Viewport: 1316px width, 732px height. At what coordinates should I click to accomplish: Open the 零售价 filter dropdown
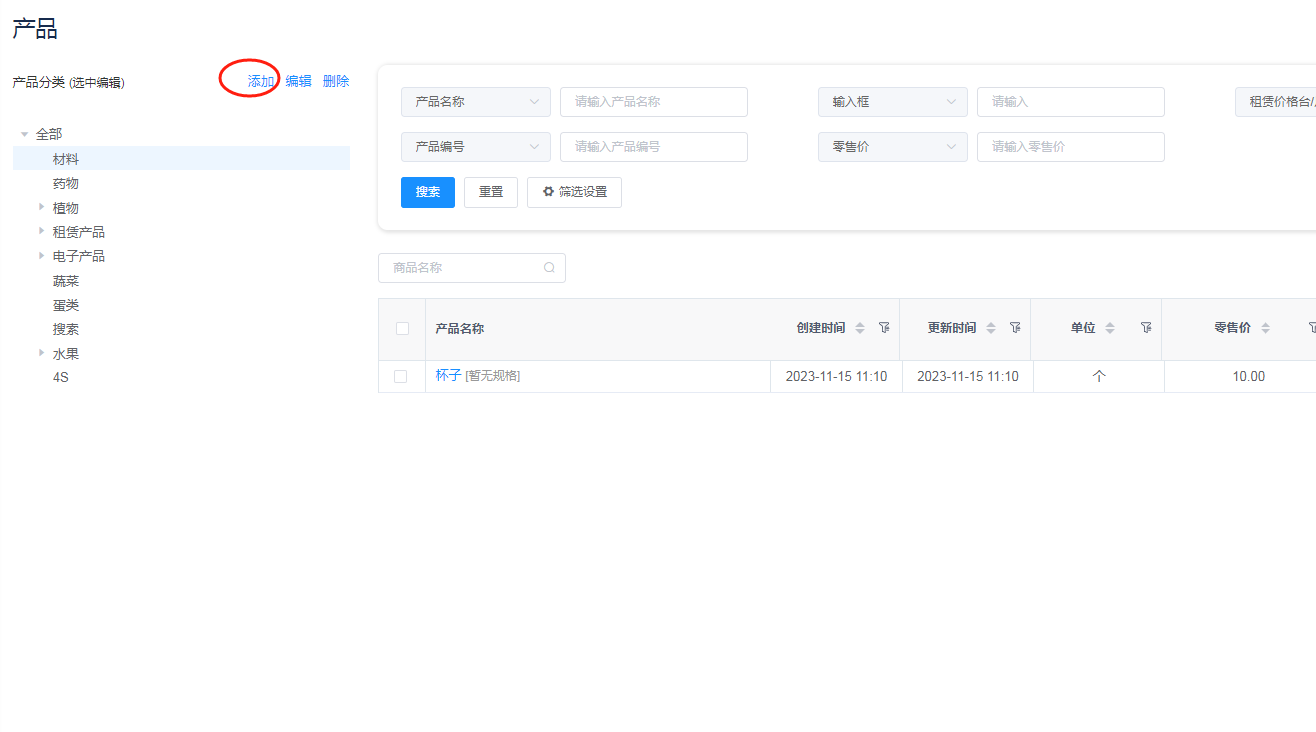point(892,147)
